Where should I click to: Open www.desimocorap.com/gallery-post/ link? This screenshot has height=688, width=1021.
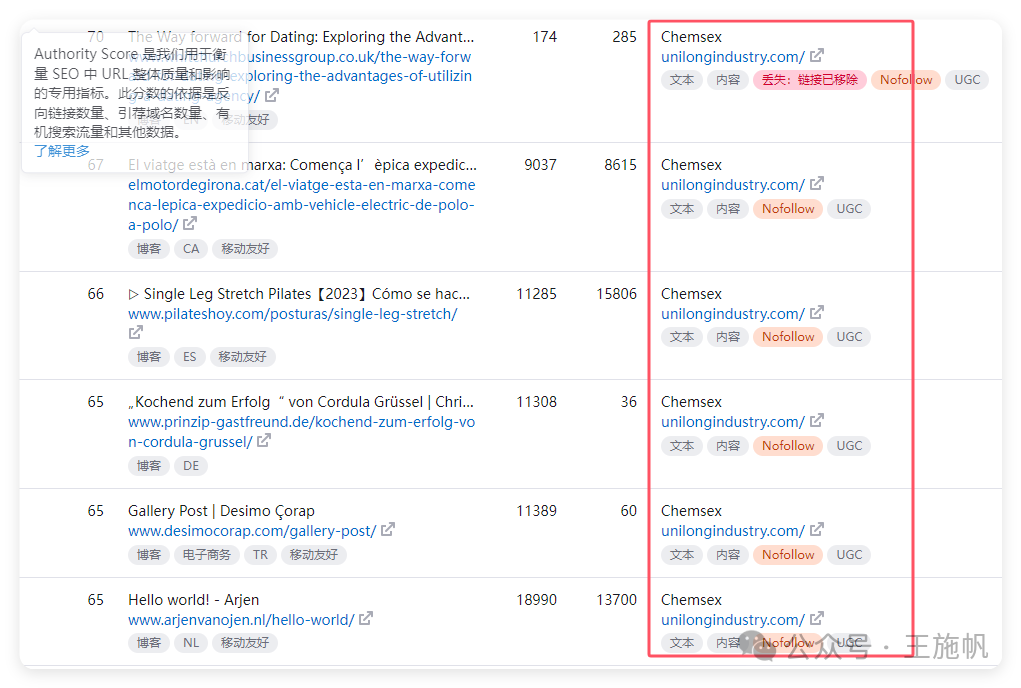point(252,531)
